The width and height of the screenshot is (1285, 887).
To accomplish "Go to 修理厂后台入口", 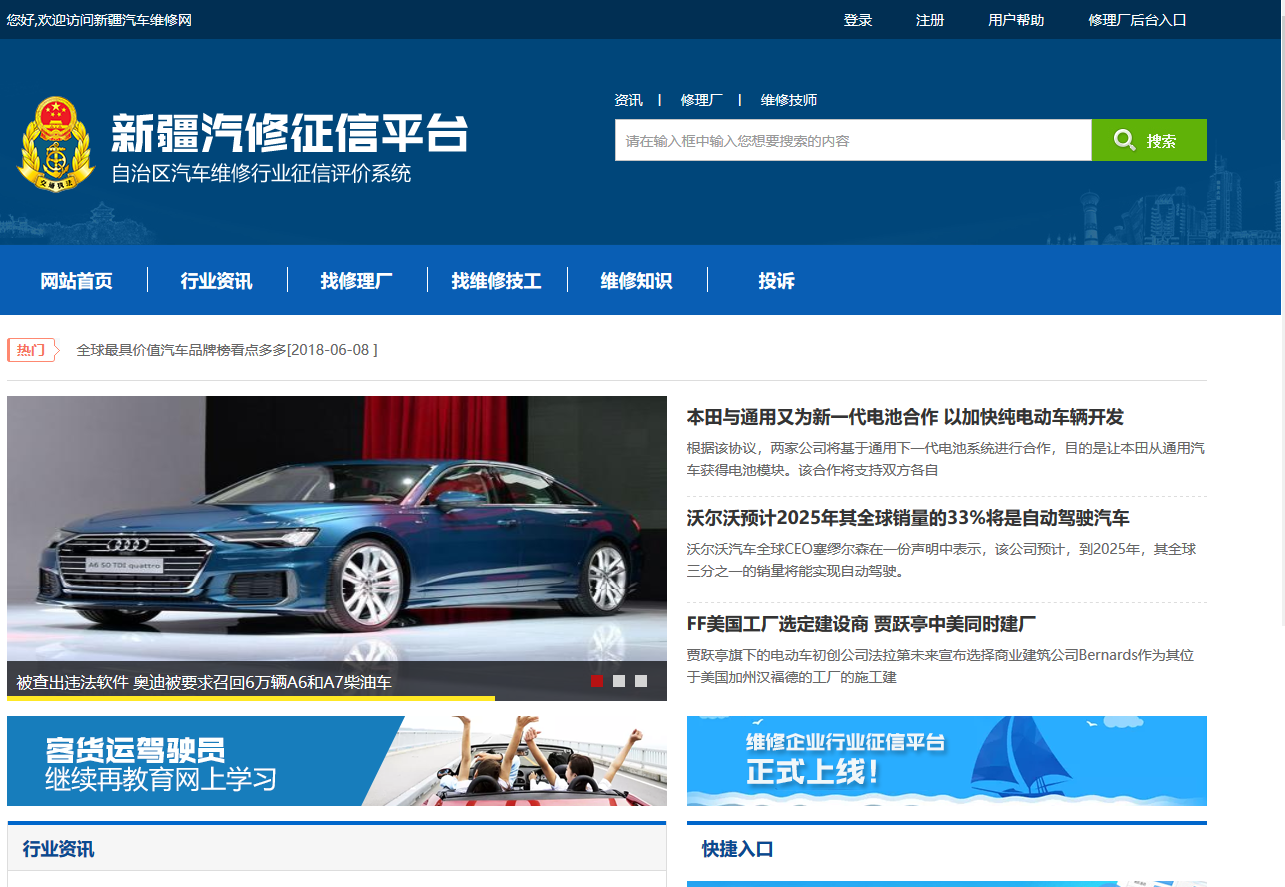I will tap(1137, 20).
